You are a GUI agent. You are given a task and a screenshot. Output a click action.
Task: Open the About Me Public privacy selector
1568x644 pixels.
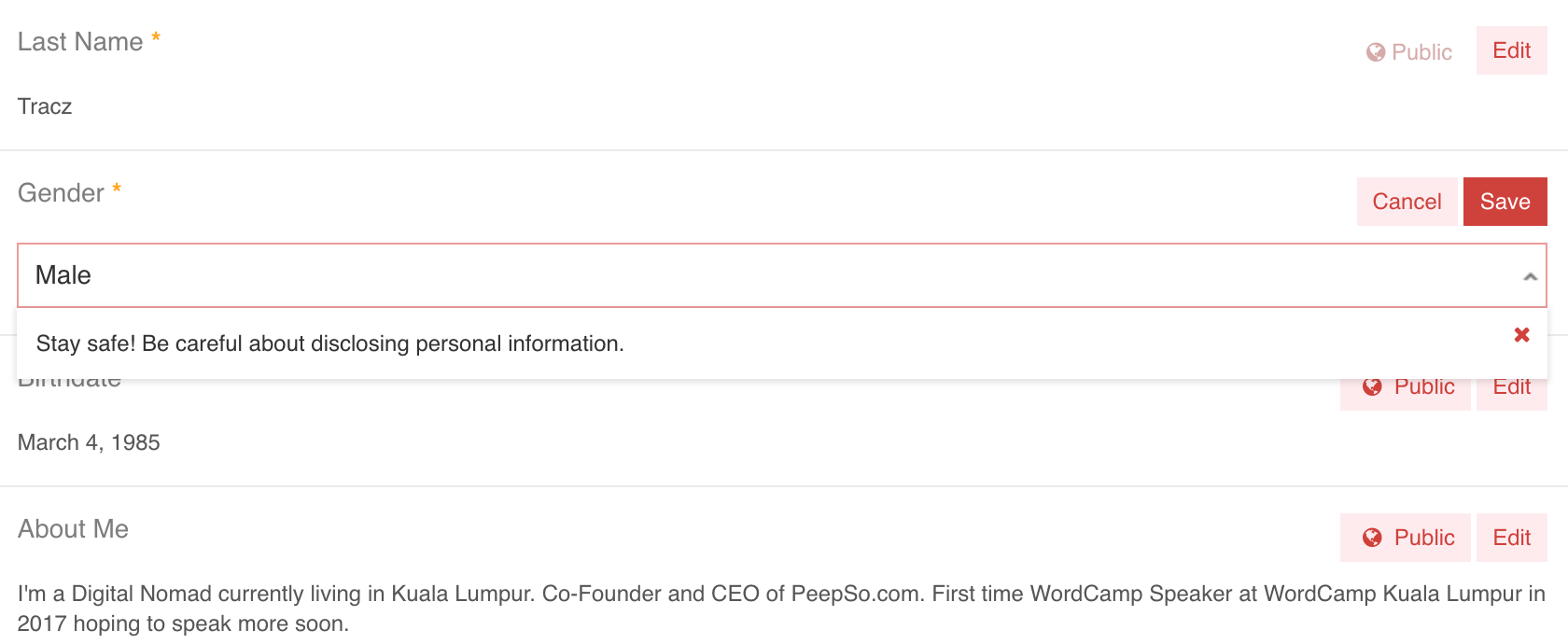(1406, 538)
